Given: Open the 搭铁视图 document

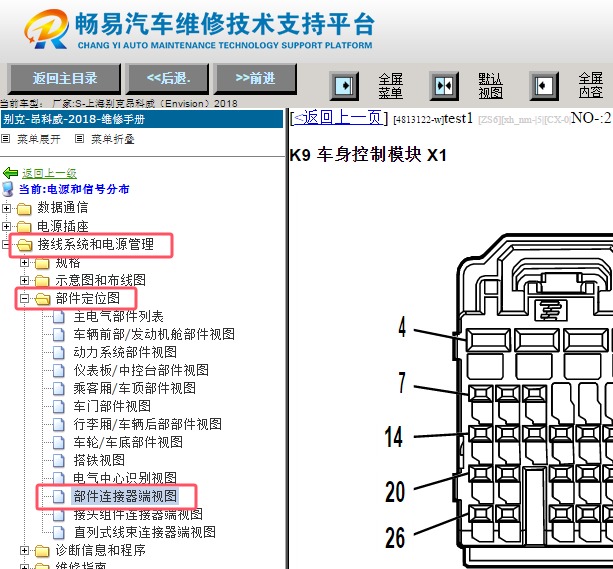Looking at the screenshot, I should pyautogui.click(x=99, y=460).
